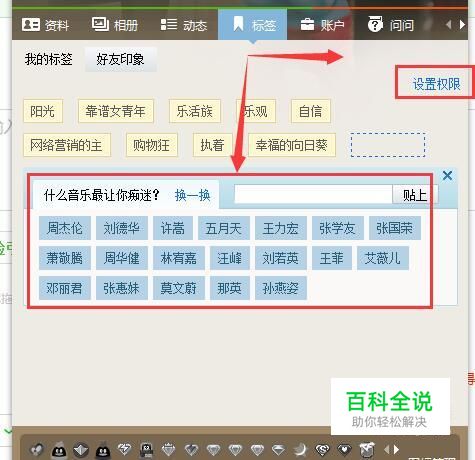The height and width of the screenshot is (460, 475).
Task: Pick the 王力宏 suggested tag
Action: point(281,228)
